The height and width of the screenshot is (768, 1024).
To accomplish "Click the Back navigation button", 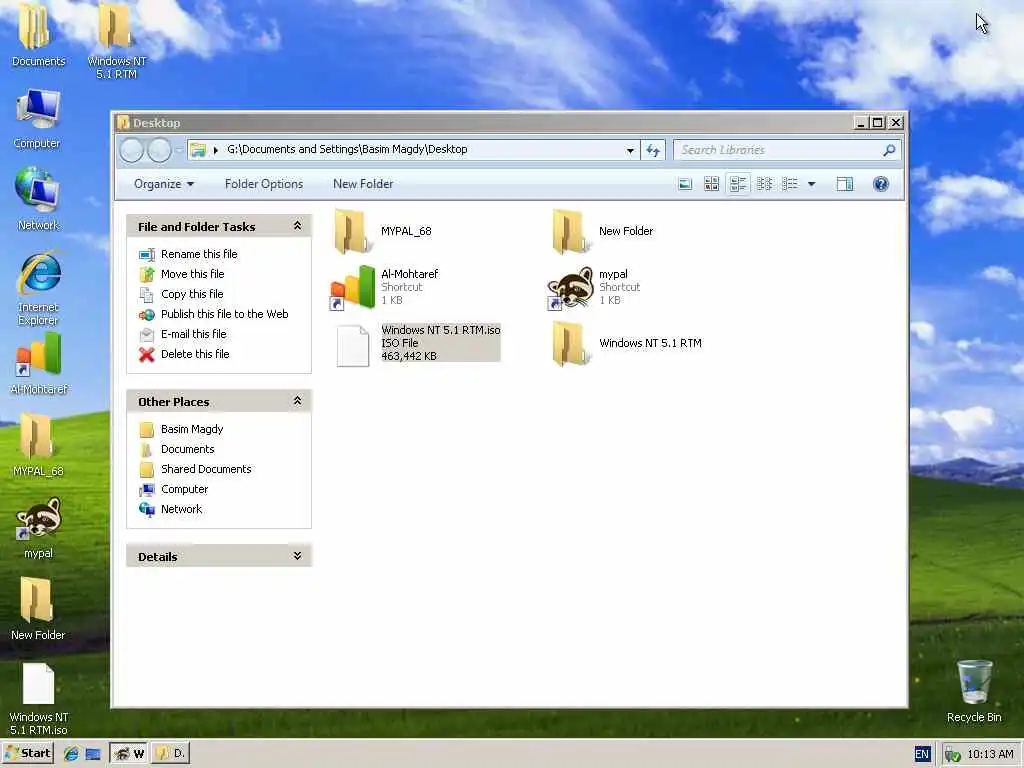I will coord(132,150).
